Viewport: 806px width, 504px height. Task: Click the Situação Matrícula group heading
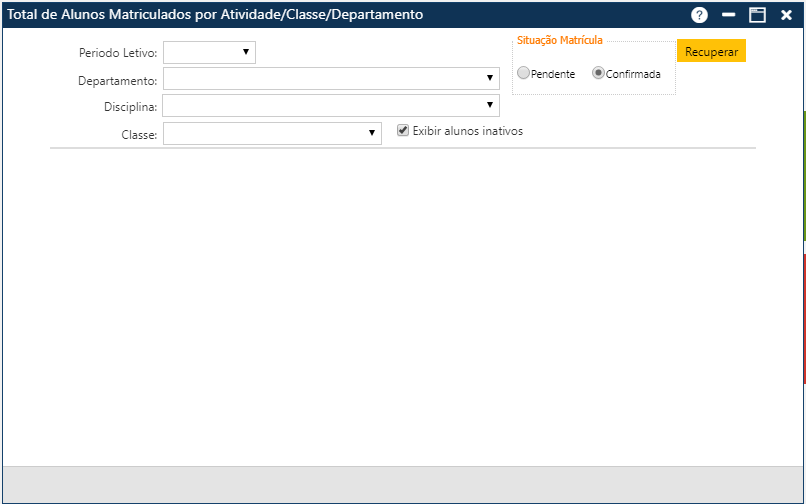[559, 41]
